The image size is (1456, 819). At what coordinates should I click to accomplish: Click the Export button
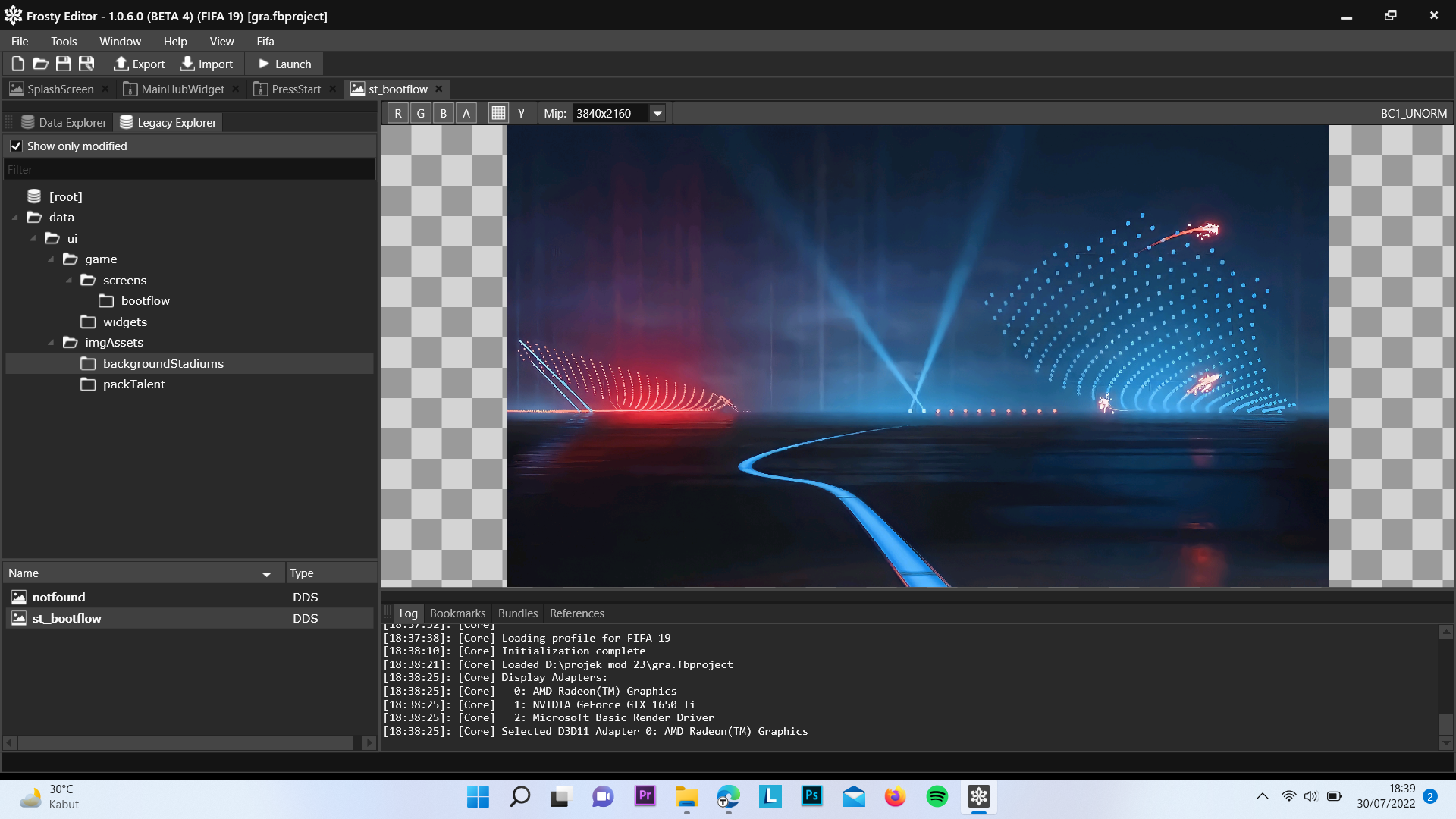pyautogui.click(x=139, y=64)
